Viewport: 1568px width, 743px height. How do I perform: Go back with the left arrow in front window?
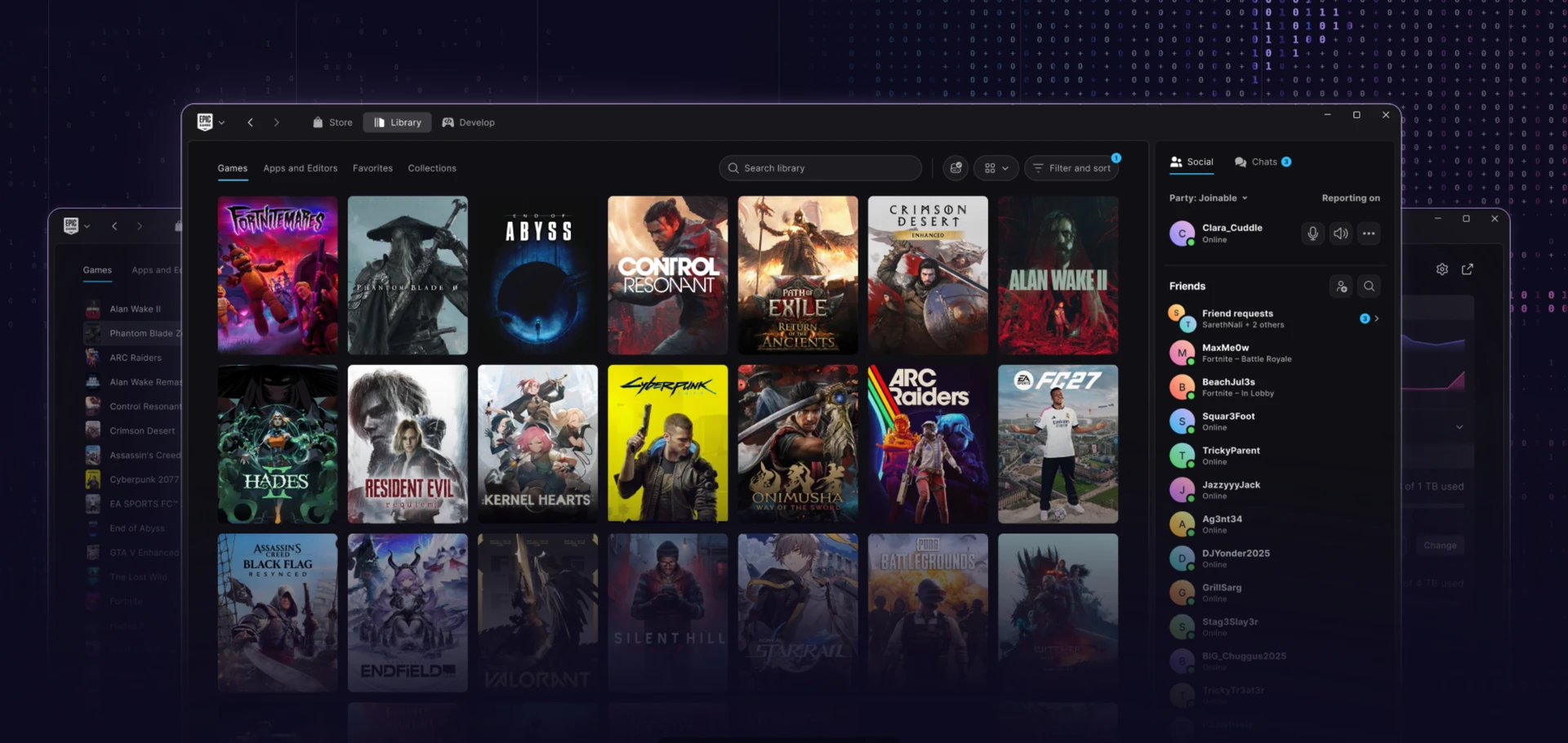251,122
